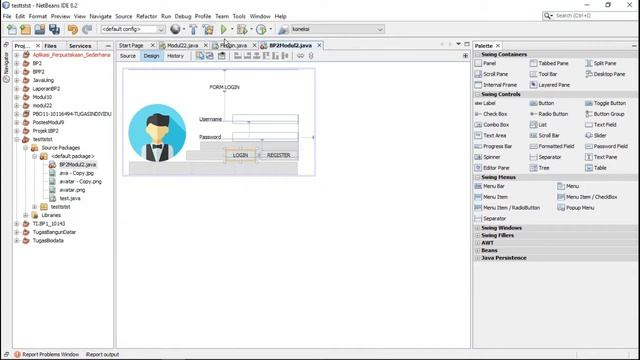Choose the Button control in Palette
Screen dimensions: 640x360
tap(542, 103)
